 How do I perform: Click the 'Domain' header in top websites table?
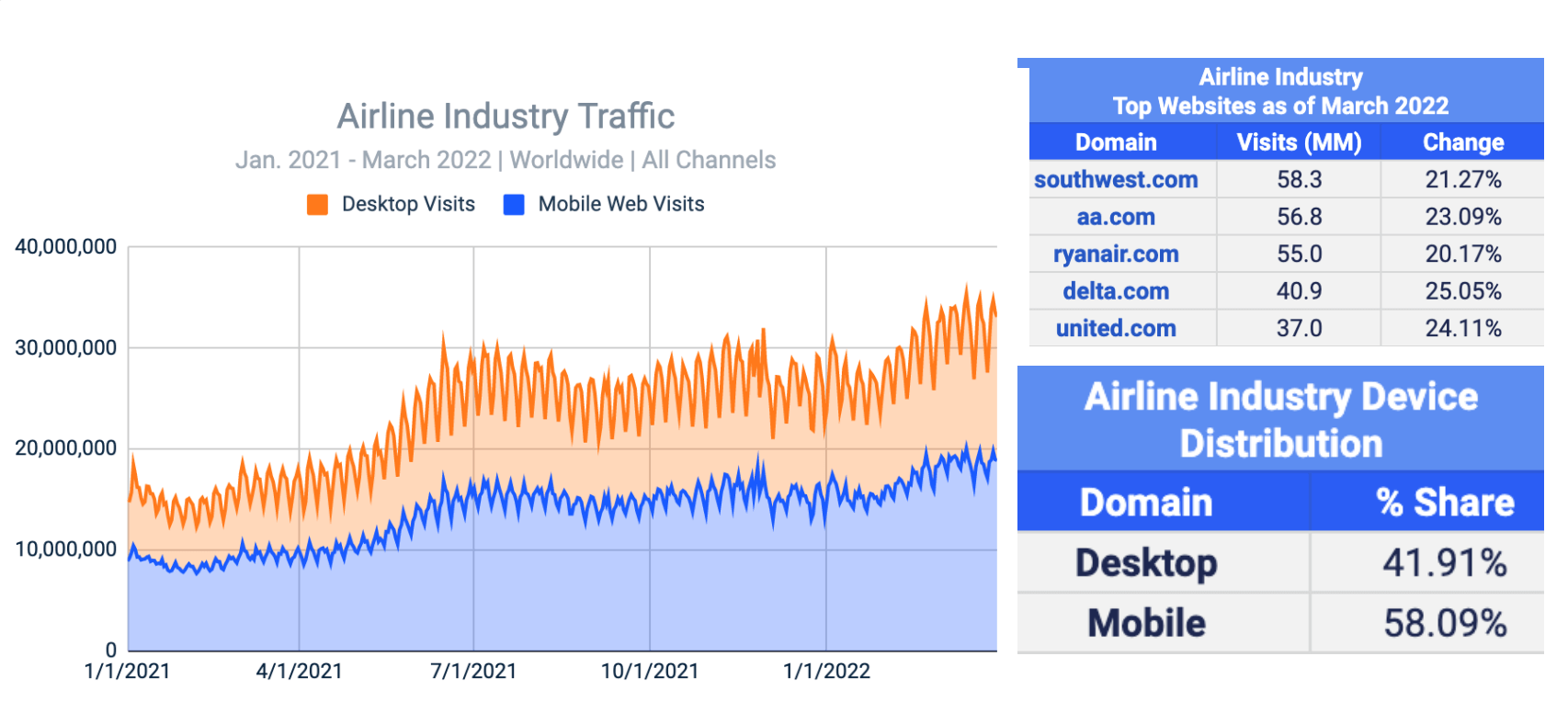click(1116, 142)
